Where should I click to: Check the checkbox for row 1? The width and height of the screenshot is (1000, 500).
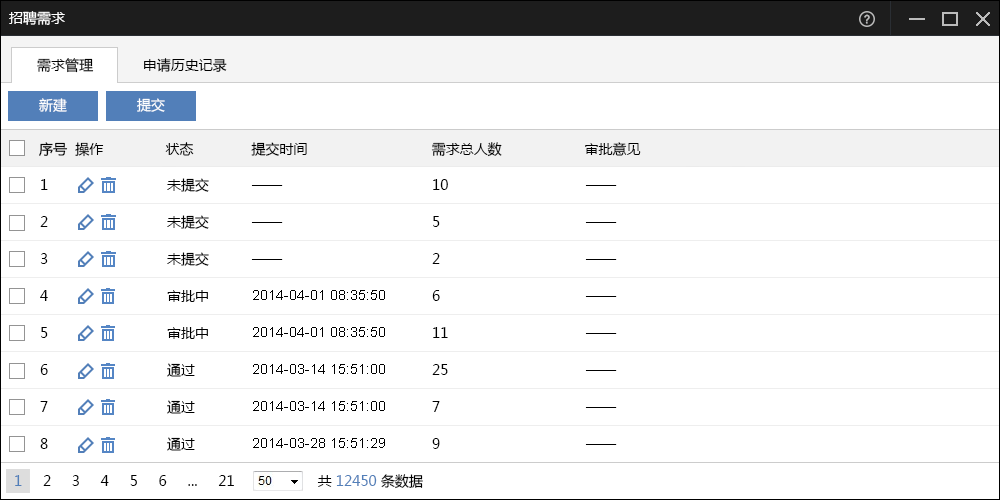(17, 185)
